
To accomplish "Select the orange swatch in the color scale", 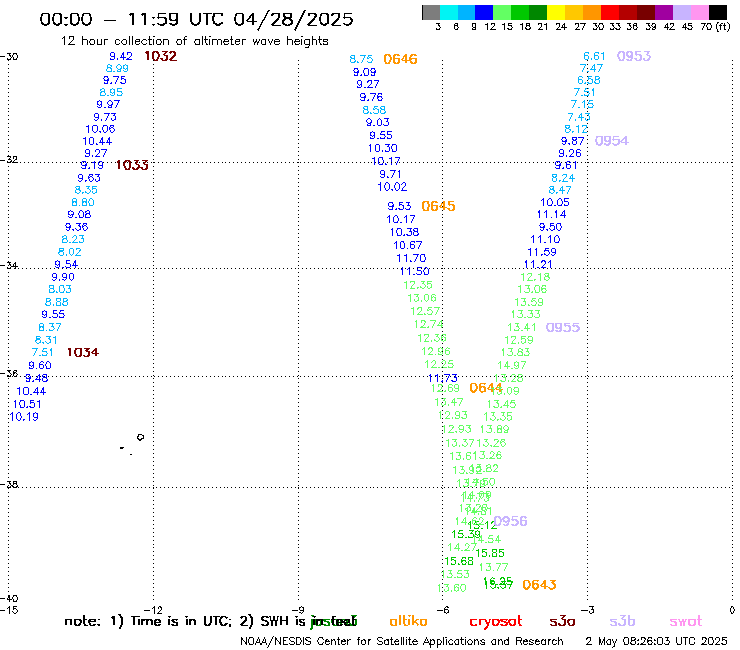I will 591,12.
